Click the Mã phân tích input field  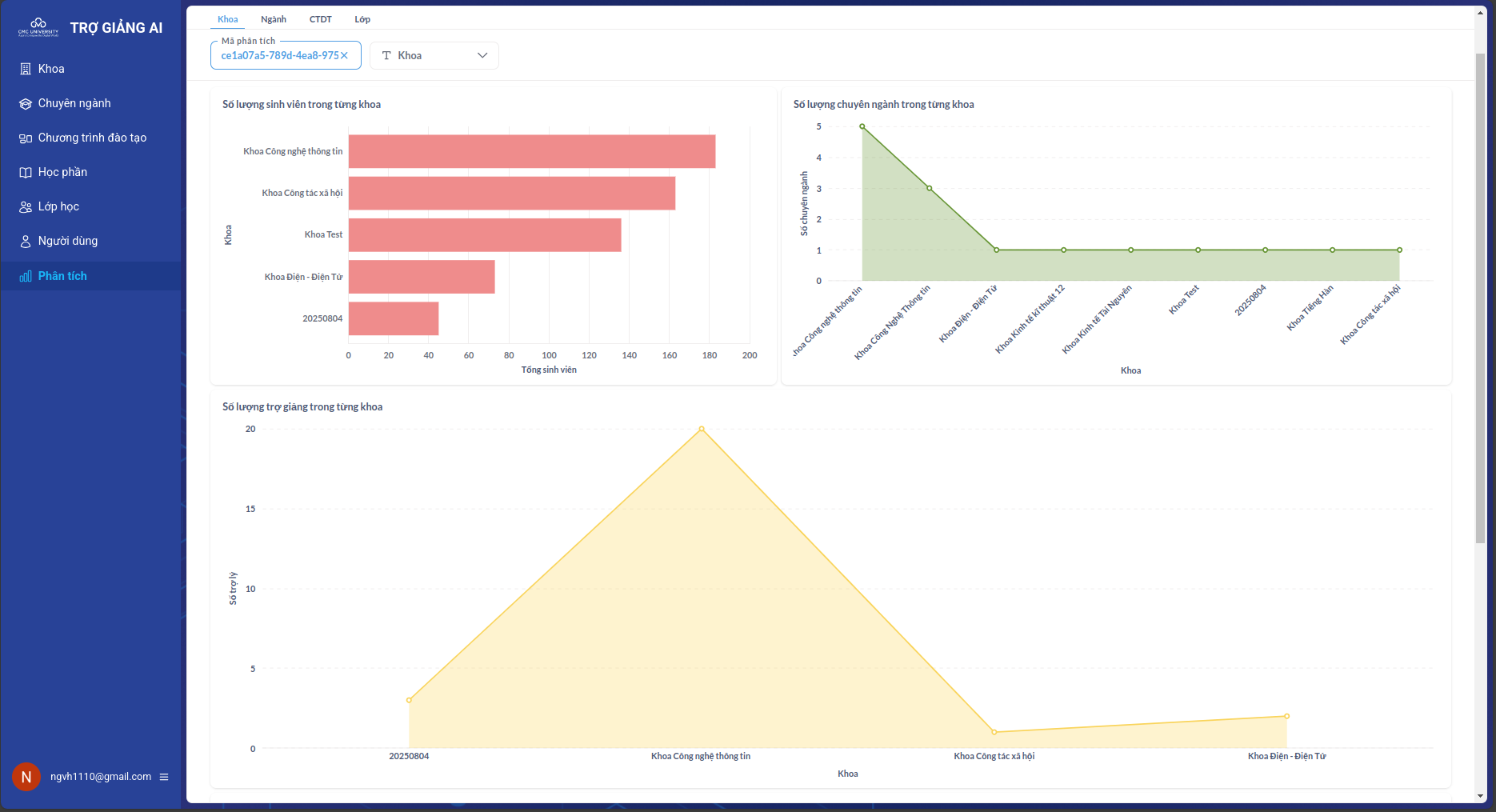pyautogui.click(x=278, y=55)
